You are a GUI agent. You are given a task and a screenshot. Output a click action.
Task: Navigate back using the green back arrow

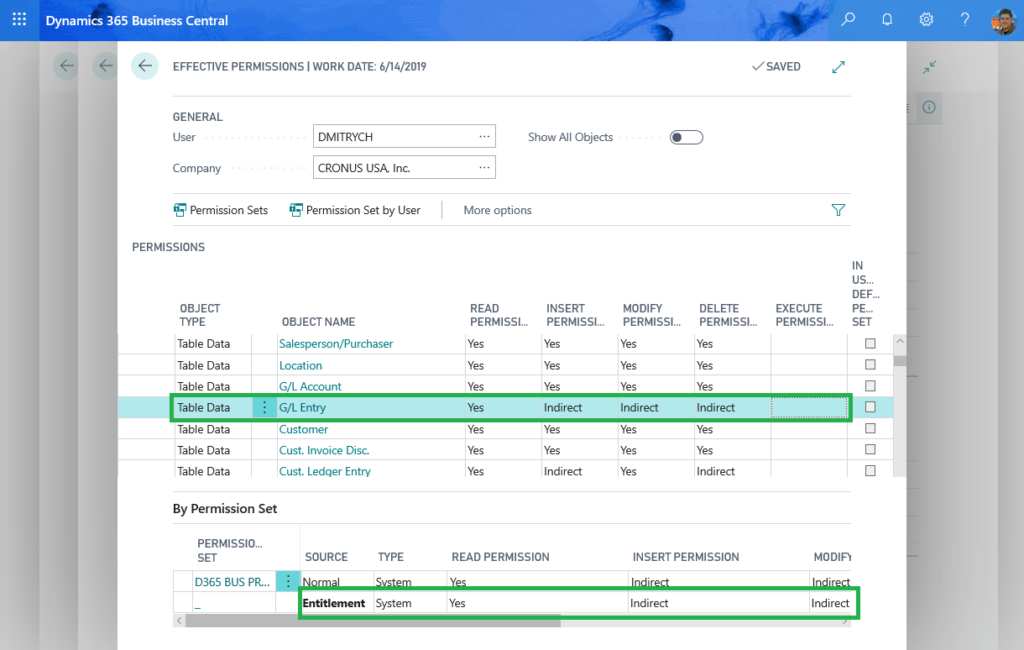coord(144,65)
